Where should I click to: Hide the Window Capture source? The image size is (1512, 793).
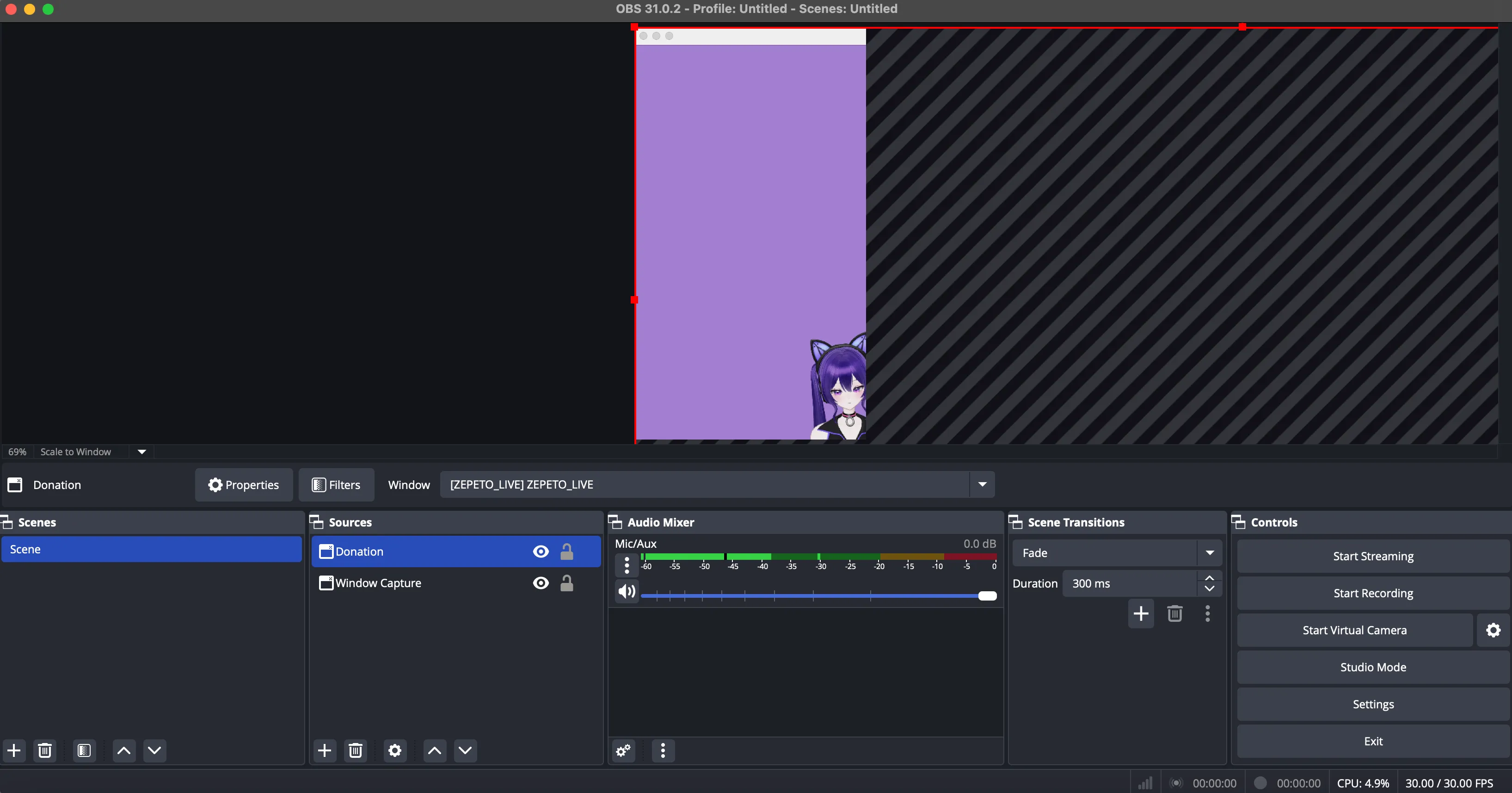(x=541, y=582)
